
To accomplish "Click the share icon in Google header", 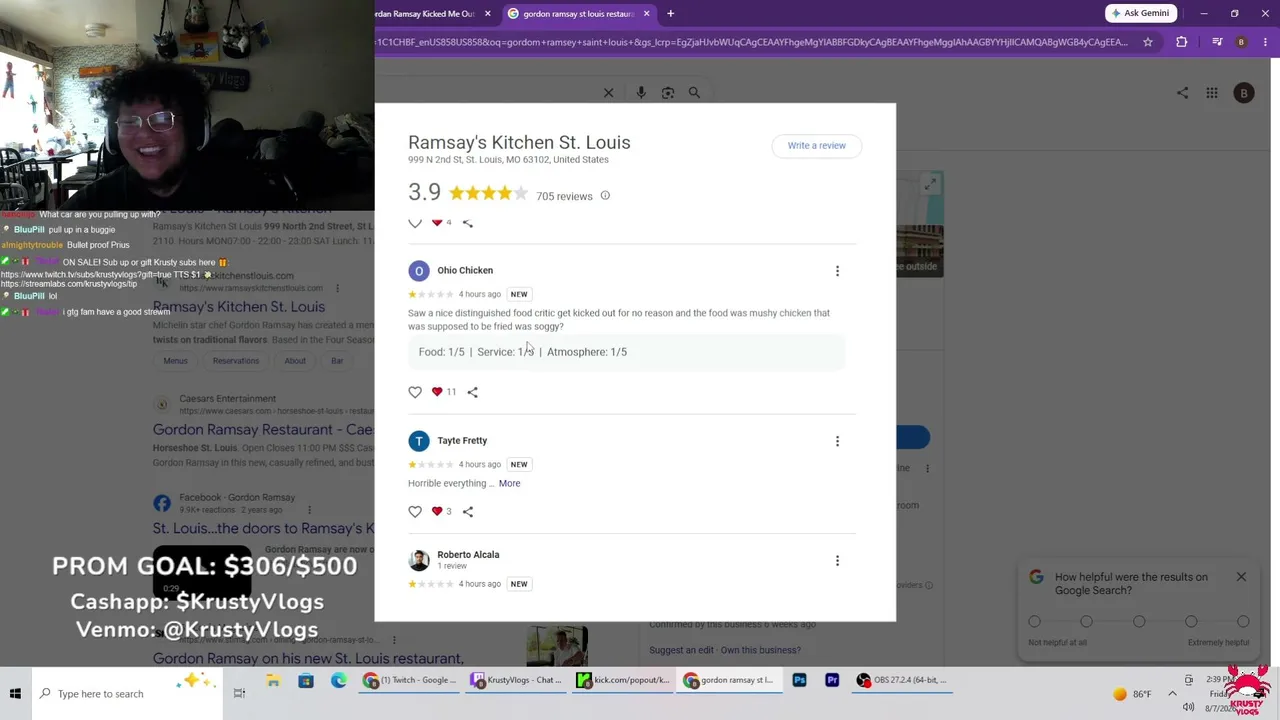I will coord(1183,93).
